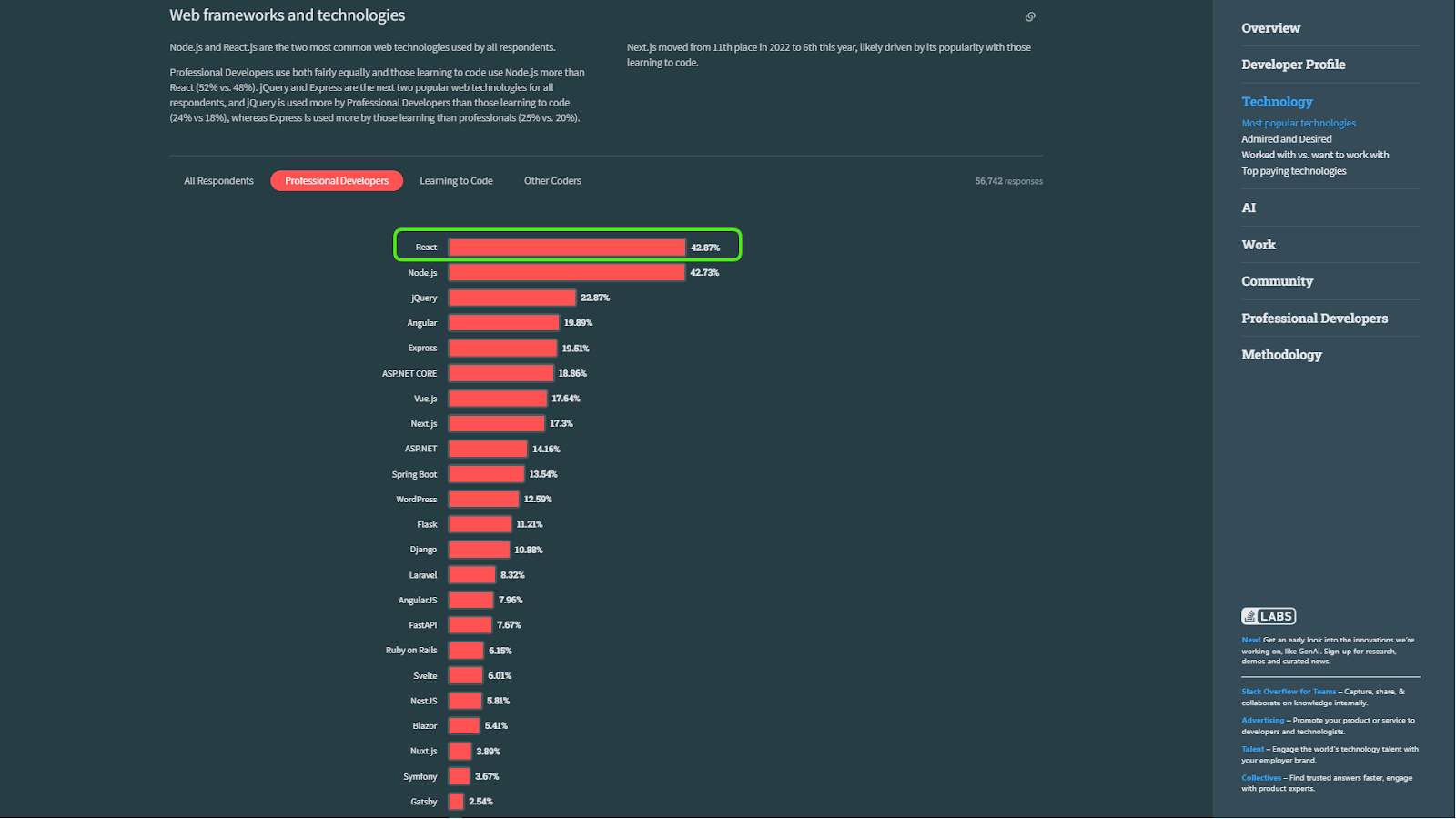
Task: Select the Learning to Code tab
Action: pyautogui.click(x=456, y=181)
